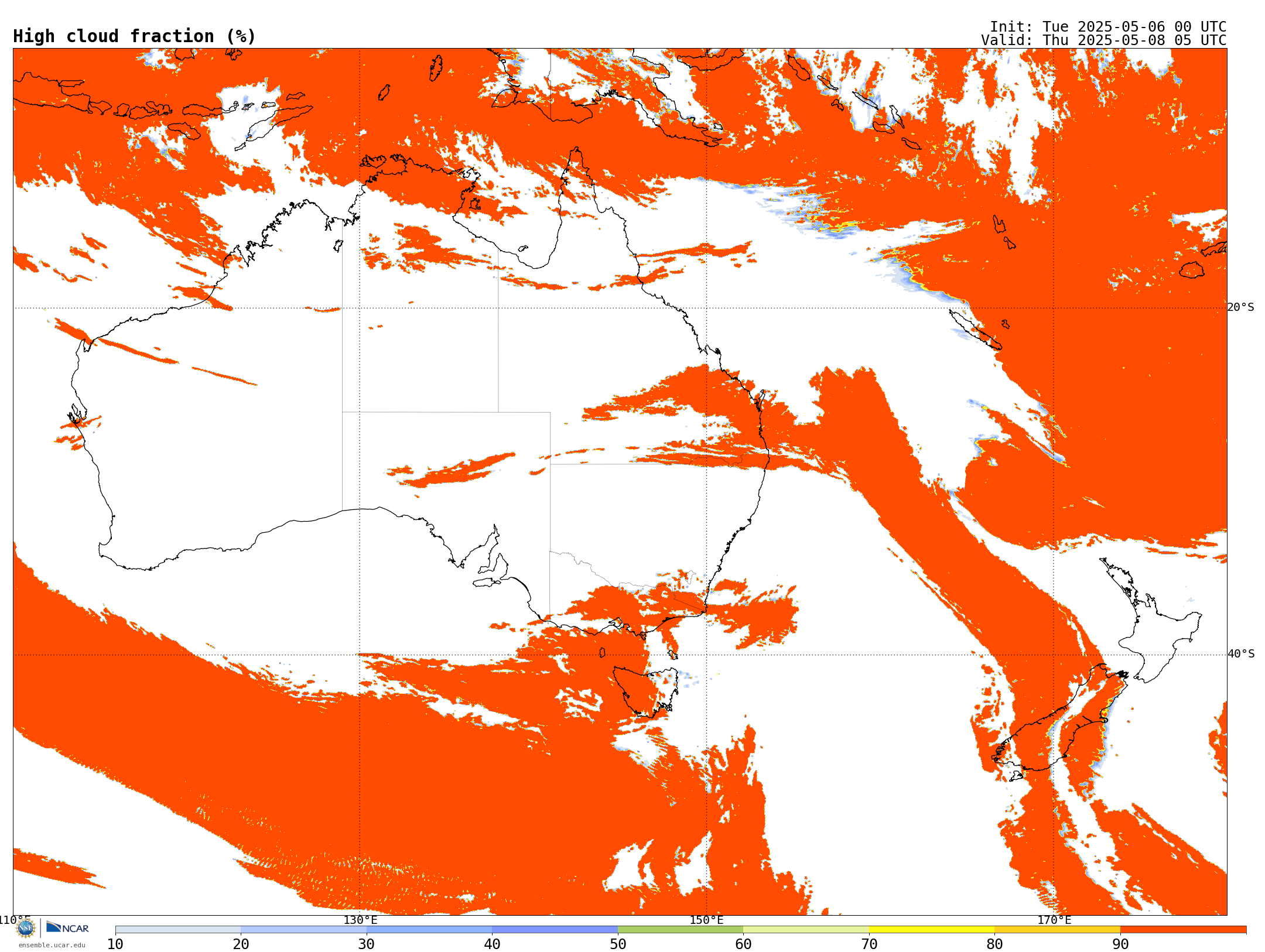The image size is (1265, 952).
Task: Click the 70–80 bright yellow colorbar segment
Action: coord(932,930)
